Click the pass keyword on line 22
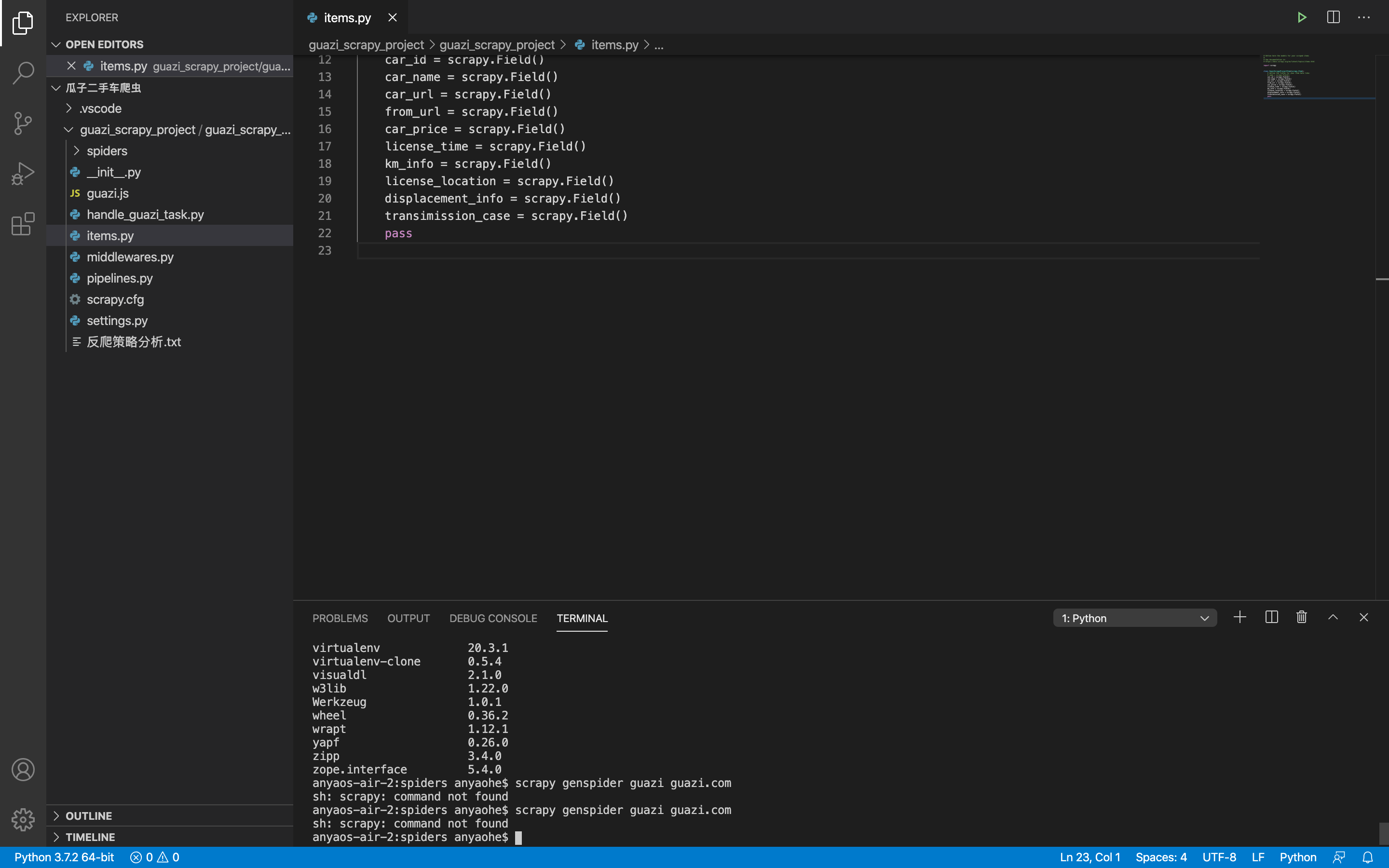Image resolution: width=1389 pixels, height=868 pixels. (x=398, y=234)
